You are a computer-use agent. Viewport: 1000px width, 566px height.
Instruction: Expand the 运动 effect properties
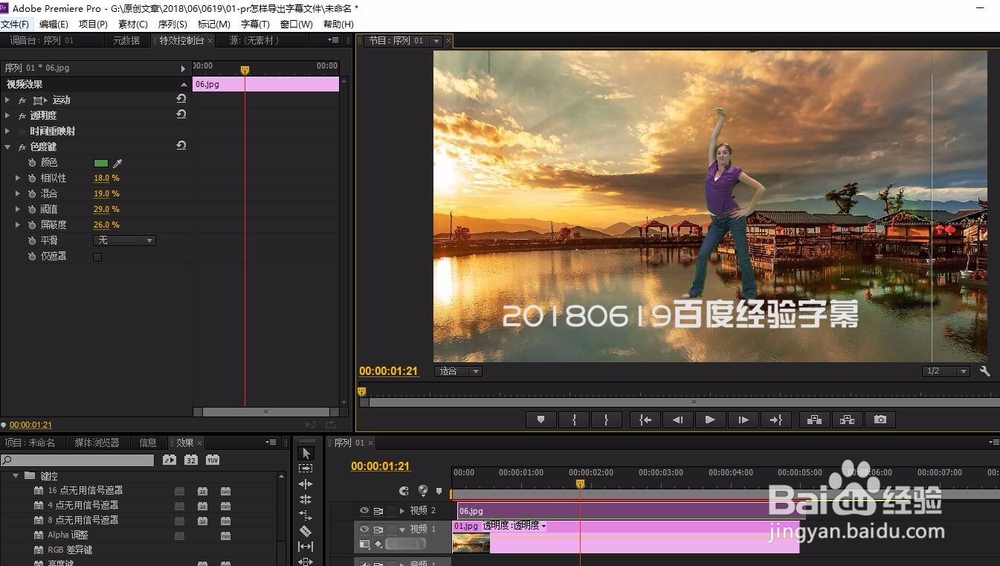coord(7,100)
